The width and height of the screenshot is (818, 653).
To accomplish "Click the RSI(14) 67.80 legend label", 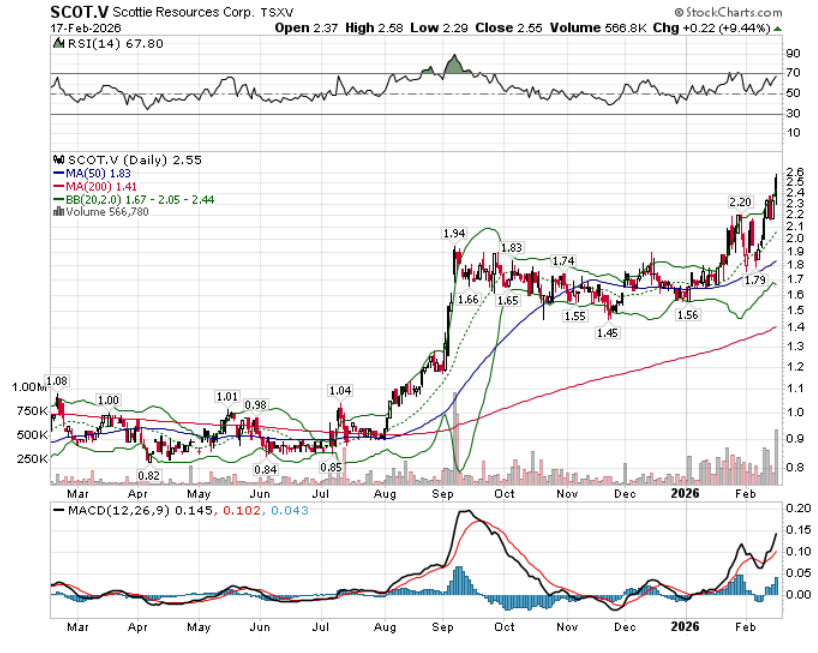I will pyautogui.click(x=115, y=44).
